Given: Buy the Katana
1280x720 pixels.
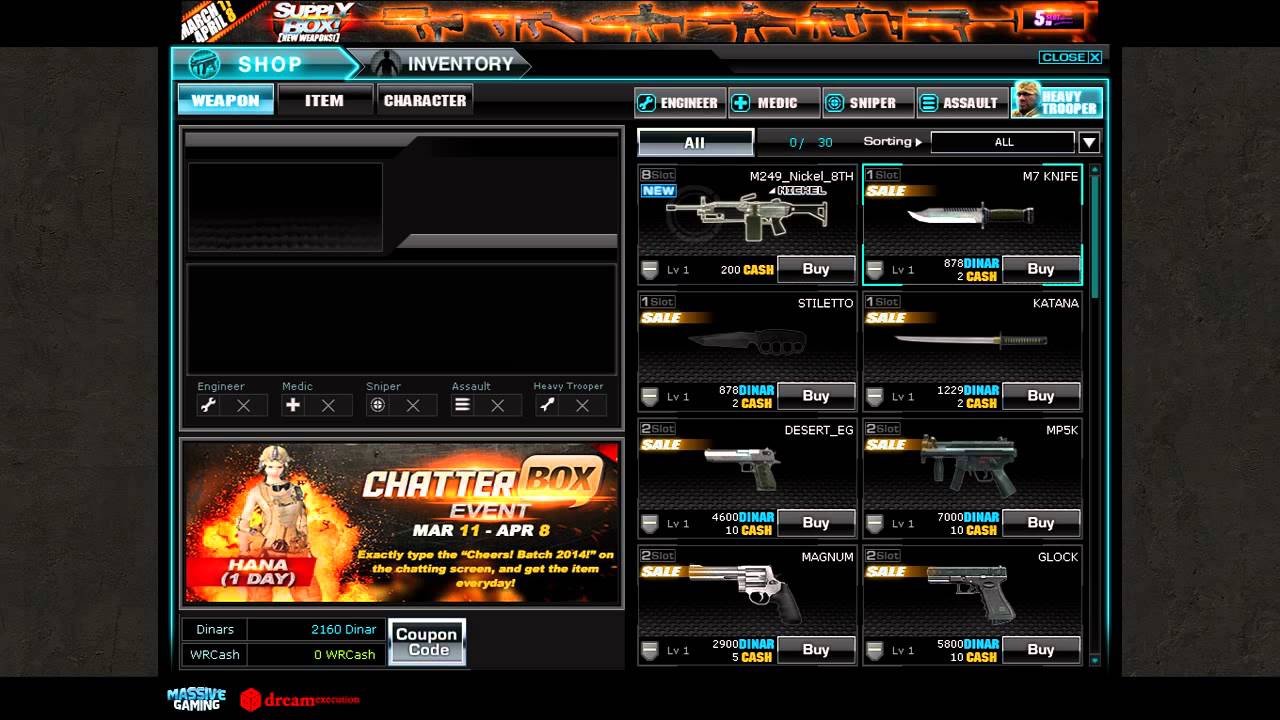Looking at the screenshot, I should (1041, 396).
